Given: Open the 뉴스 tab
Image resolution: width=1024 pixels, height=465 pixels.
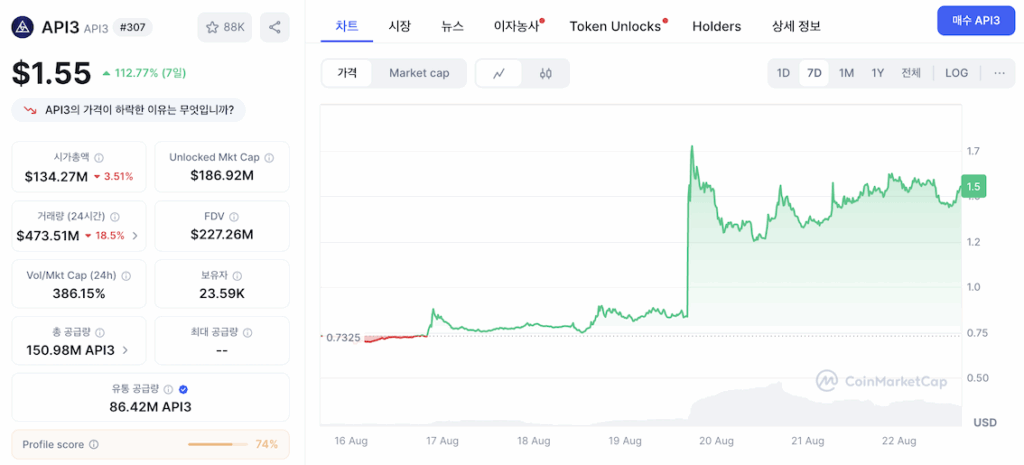Looking at the screenshot, I should pyautogui.click(x=452, y=27).
